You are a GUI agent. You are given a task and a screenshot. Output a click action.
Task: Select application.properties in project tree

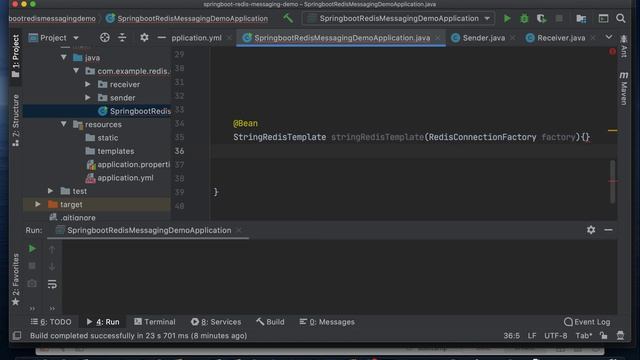pyautogui.click(x=128, y=164)
